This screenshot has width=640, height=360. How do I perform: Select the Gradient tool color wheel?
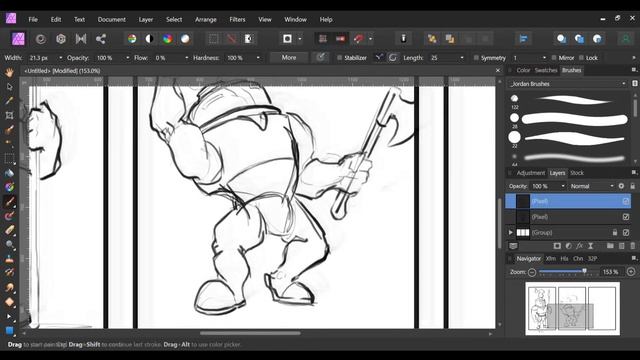coord(9,187)
